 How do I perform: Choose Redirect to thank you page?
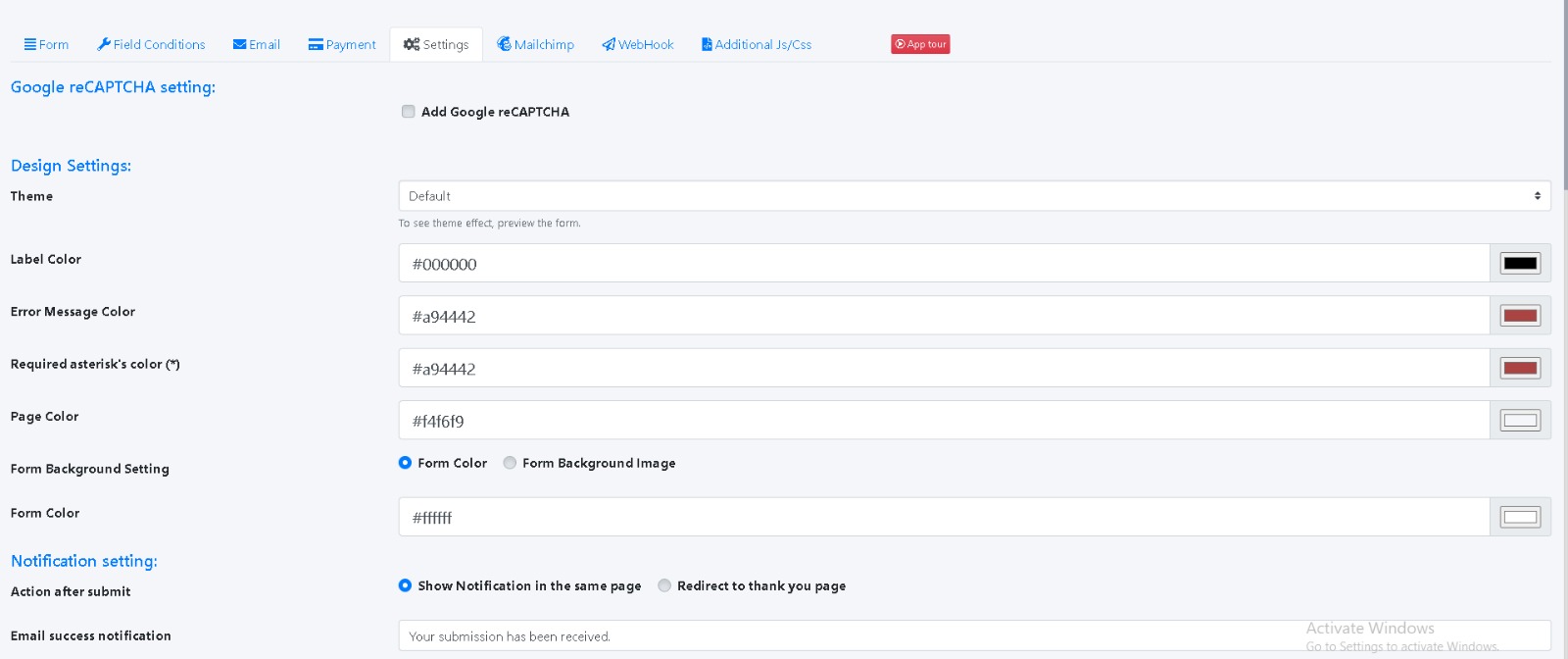coord(664,585)
